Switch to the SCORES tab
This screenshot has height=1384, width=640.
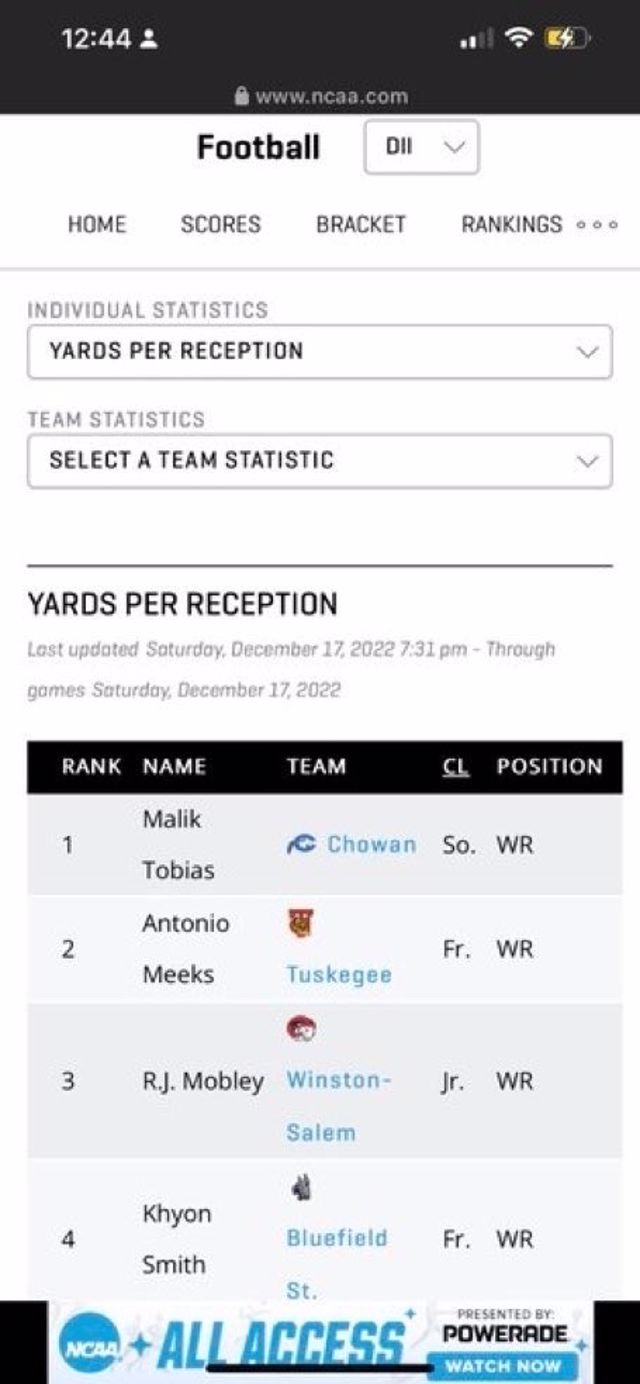(220, 225)
